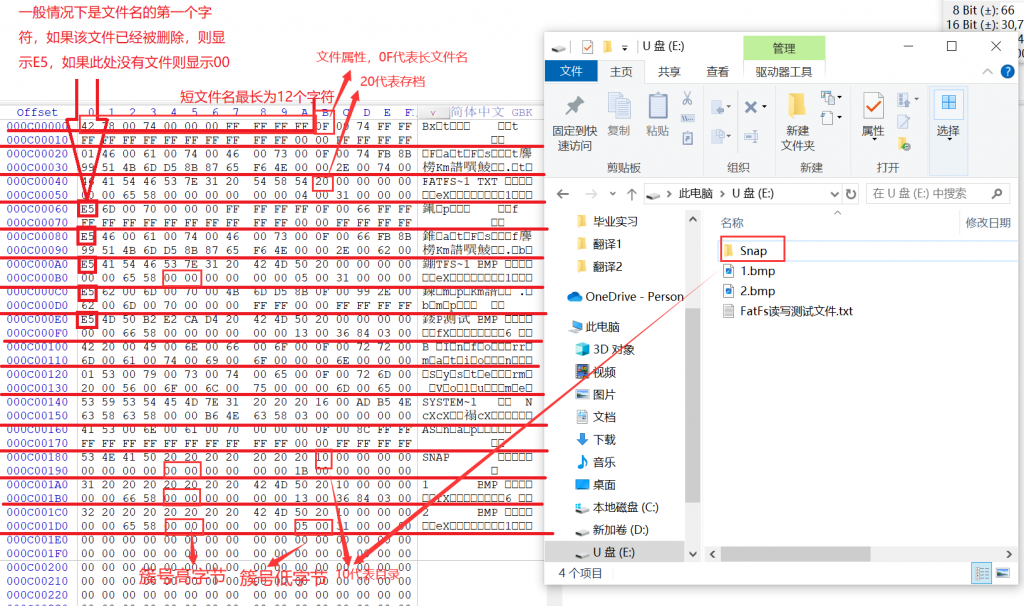Click the Copy path icon under scissors

687,118
